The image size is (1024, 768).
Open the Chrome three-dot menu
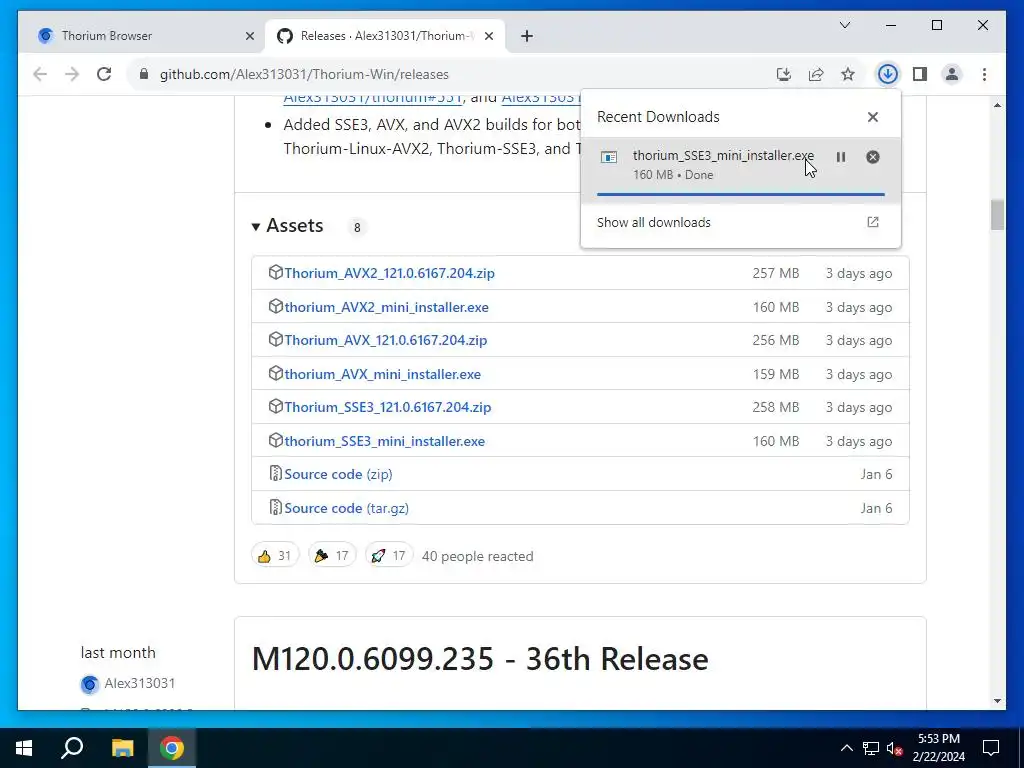[984, 74]
